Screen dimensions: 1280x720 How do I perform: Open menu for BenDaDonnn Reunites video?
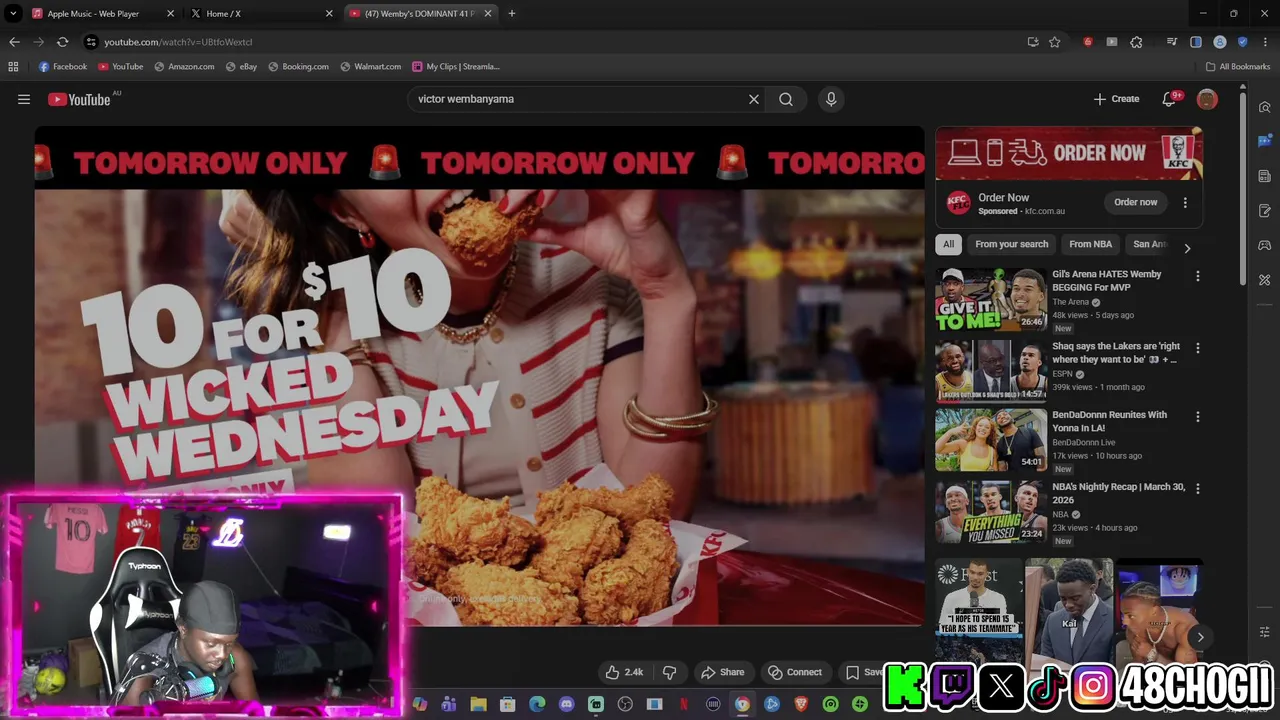[1198, 416]
